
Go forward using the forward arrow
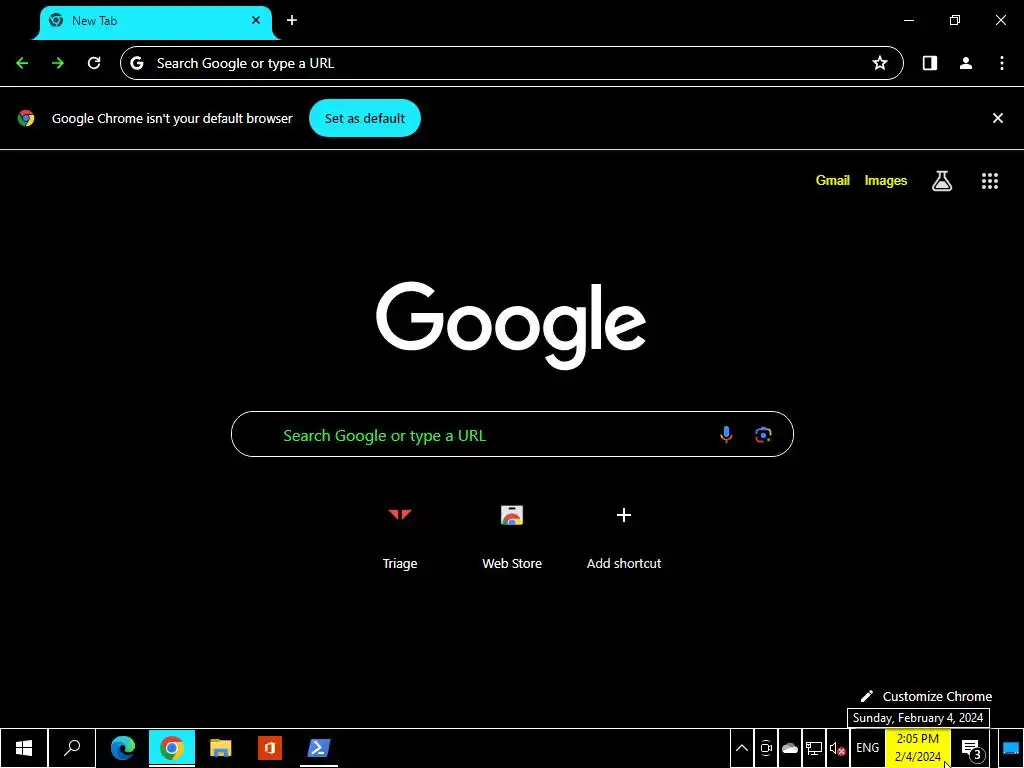(x=58, y=63)
